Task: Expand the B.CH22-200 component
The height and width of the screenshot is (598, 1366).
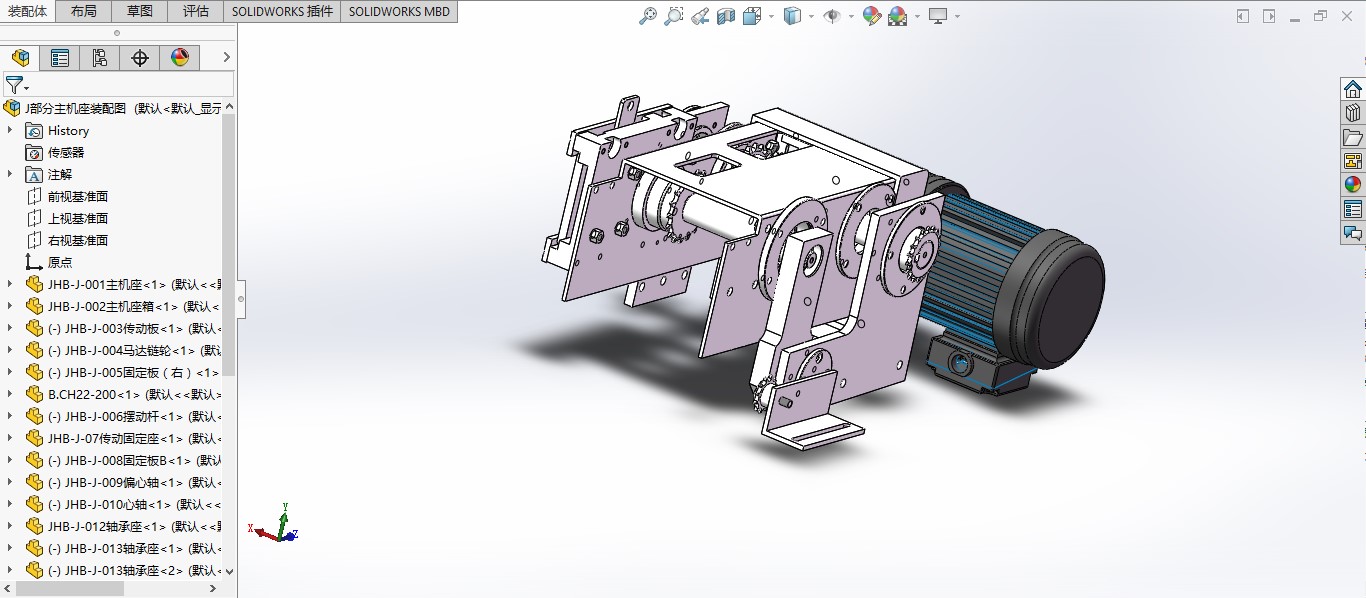Action: 10,394
